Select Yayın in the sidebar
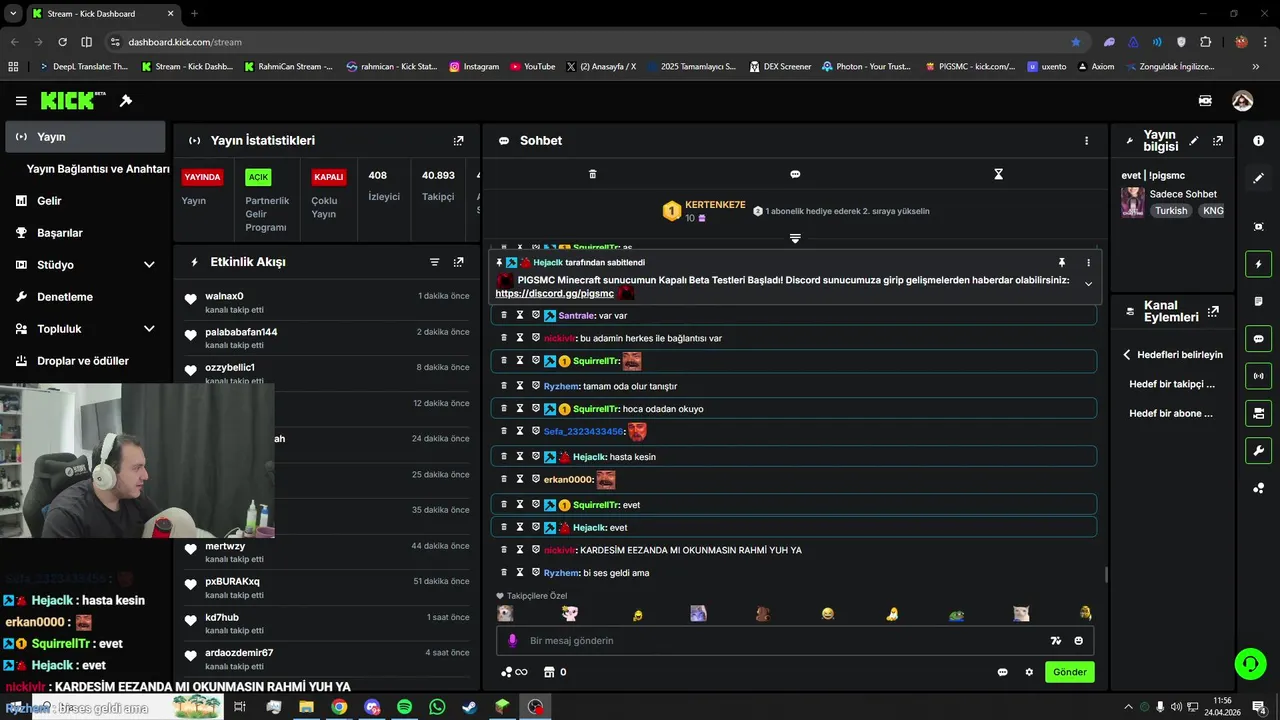This screenshot has width=1280, height=720. tap(85, 137)
